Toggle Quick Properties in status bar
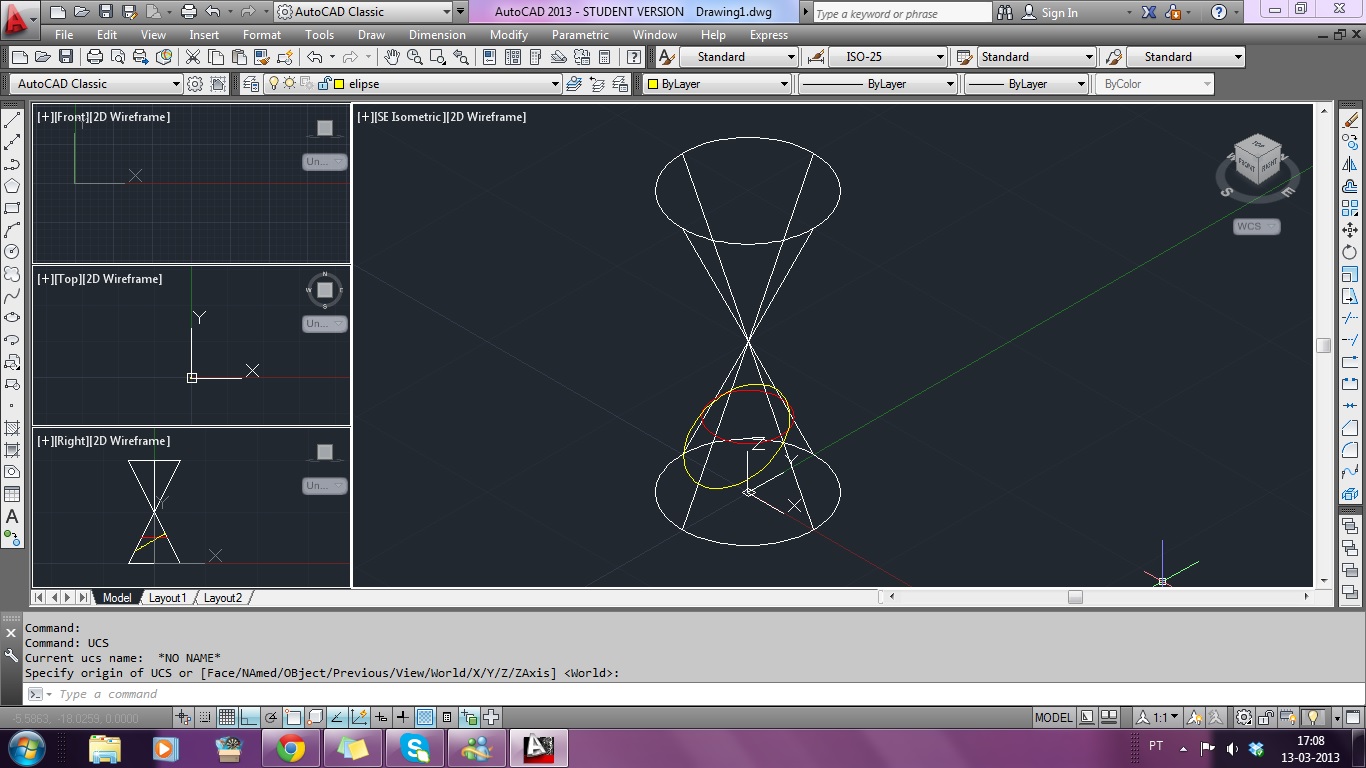The height and width of the screenshot is (768, 1366). click(447, 717)
